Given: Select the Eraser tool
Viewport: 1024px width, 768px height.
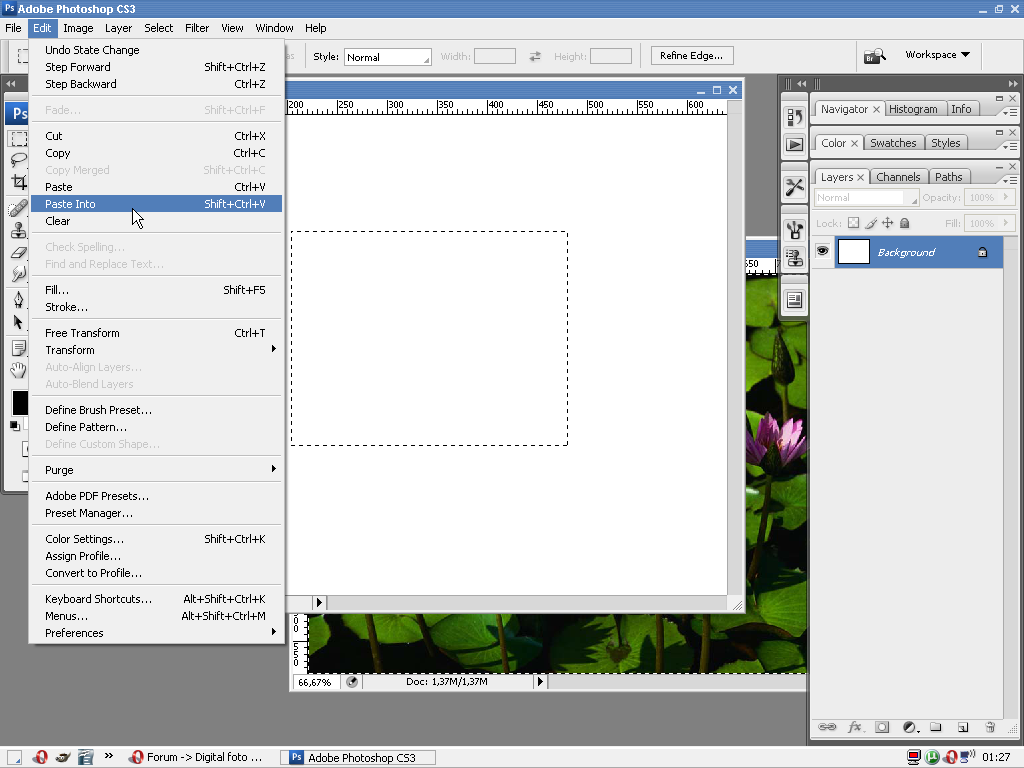Looking at the screenshot, I should pos(18,252).
